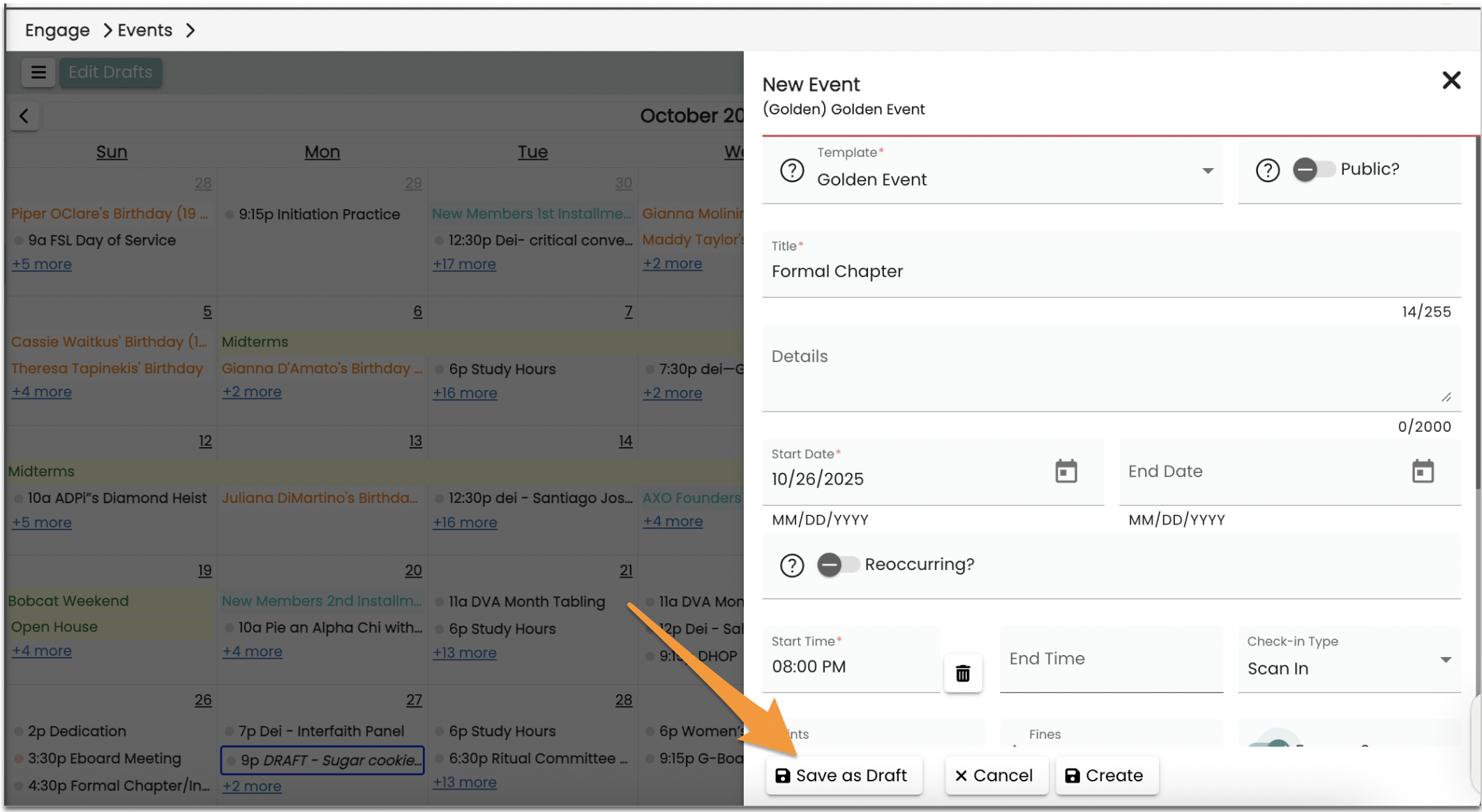The width and height of the screenshot is (1482, 812).
Task: Open the End Date calendar picker
Action: point(1422,472)
